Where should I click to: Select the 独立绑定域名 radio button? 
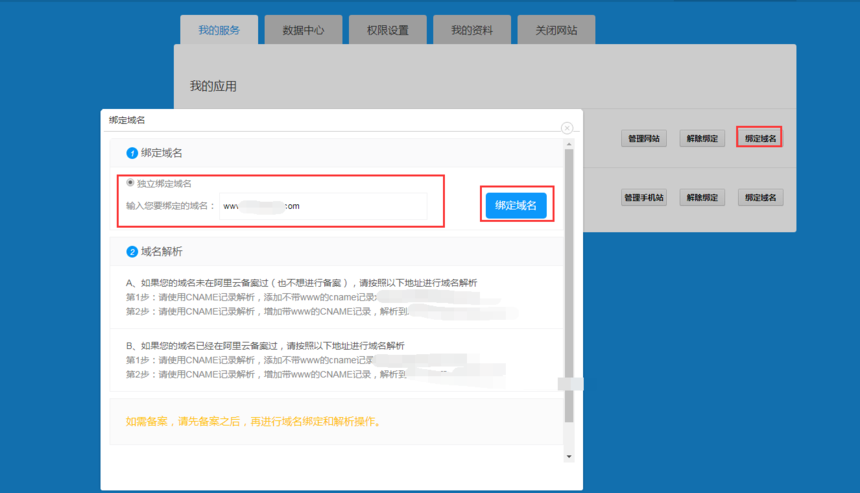[x=130, y=183]
